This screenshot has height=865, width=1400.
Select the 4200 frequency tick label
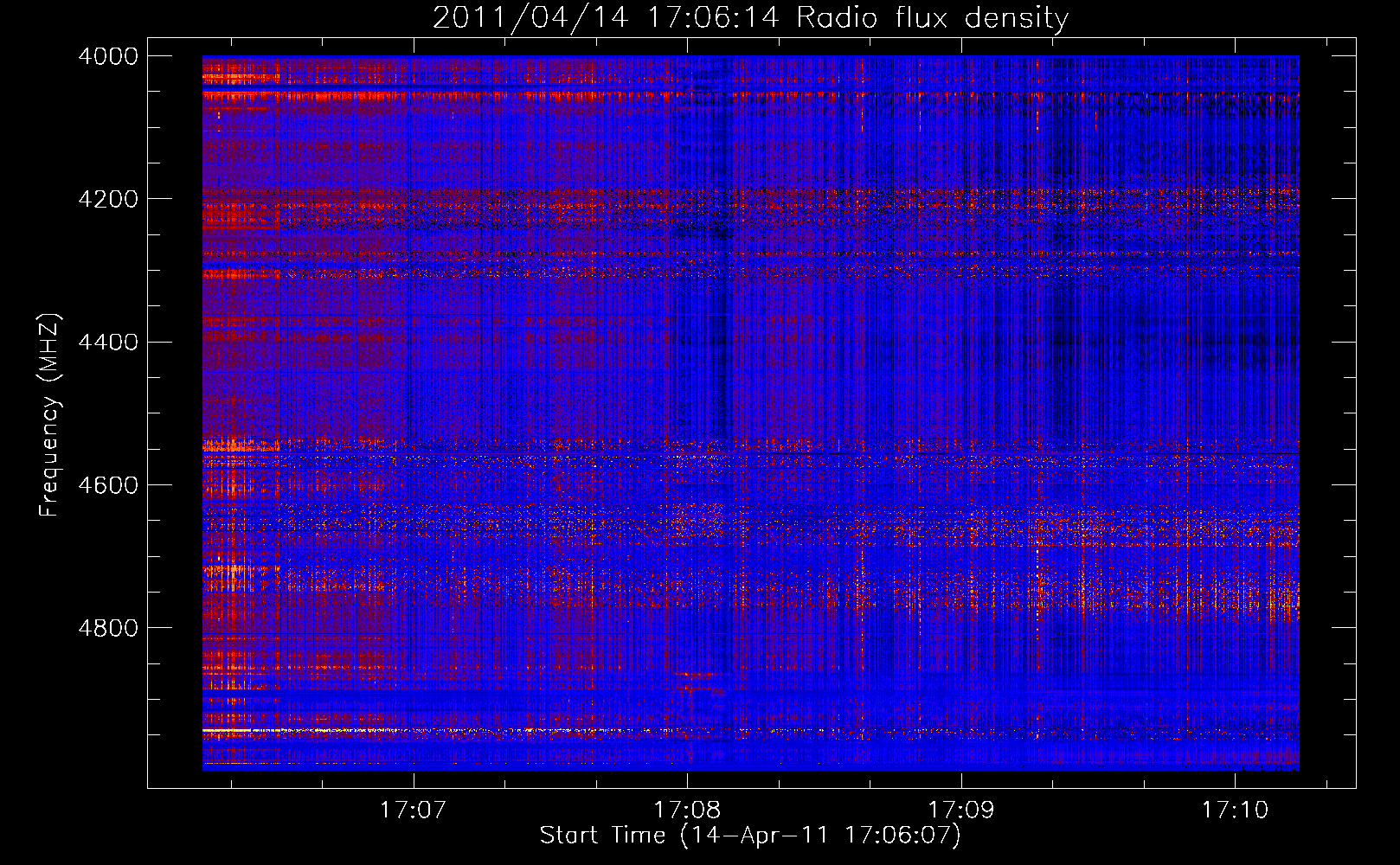click(108, 199)
